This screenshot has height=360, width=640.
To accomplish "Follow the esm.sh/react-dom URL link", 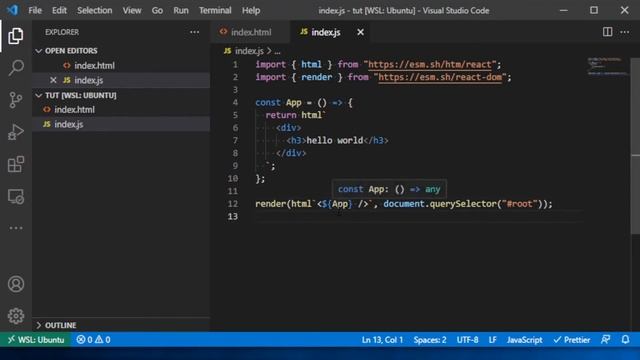I will coord(440,77).
